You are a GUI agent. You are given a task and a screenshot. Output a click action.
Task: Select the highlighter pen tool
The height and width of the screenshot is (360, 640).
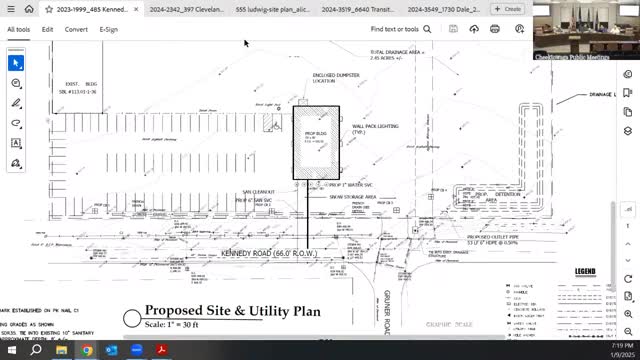16,103
